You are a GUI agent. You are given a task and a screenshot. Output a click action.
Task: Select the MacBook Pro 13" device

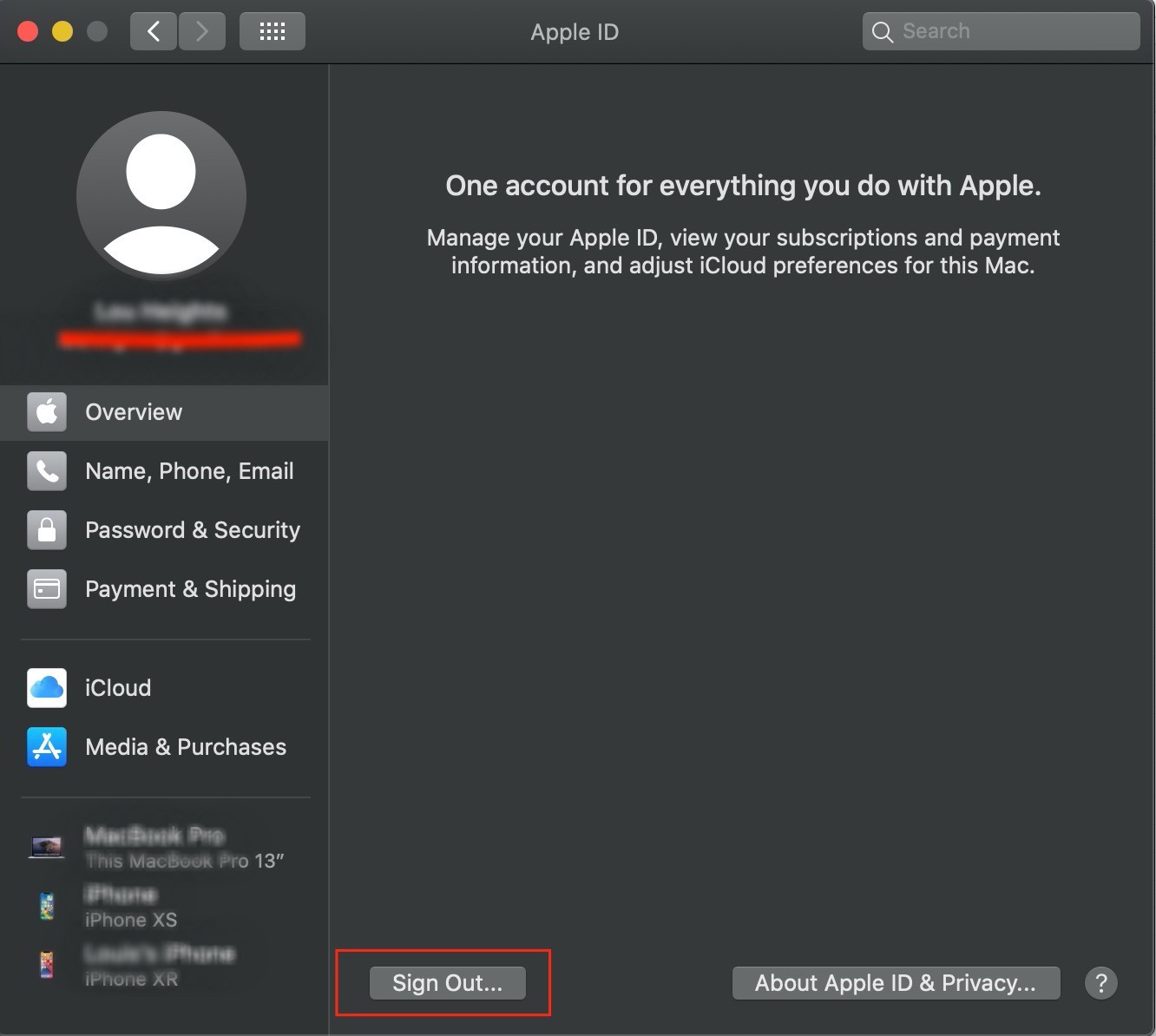click(164, 848)
